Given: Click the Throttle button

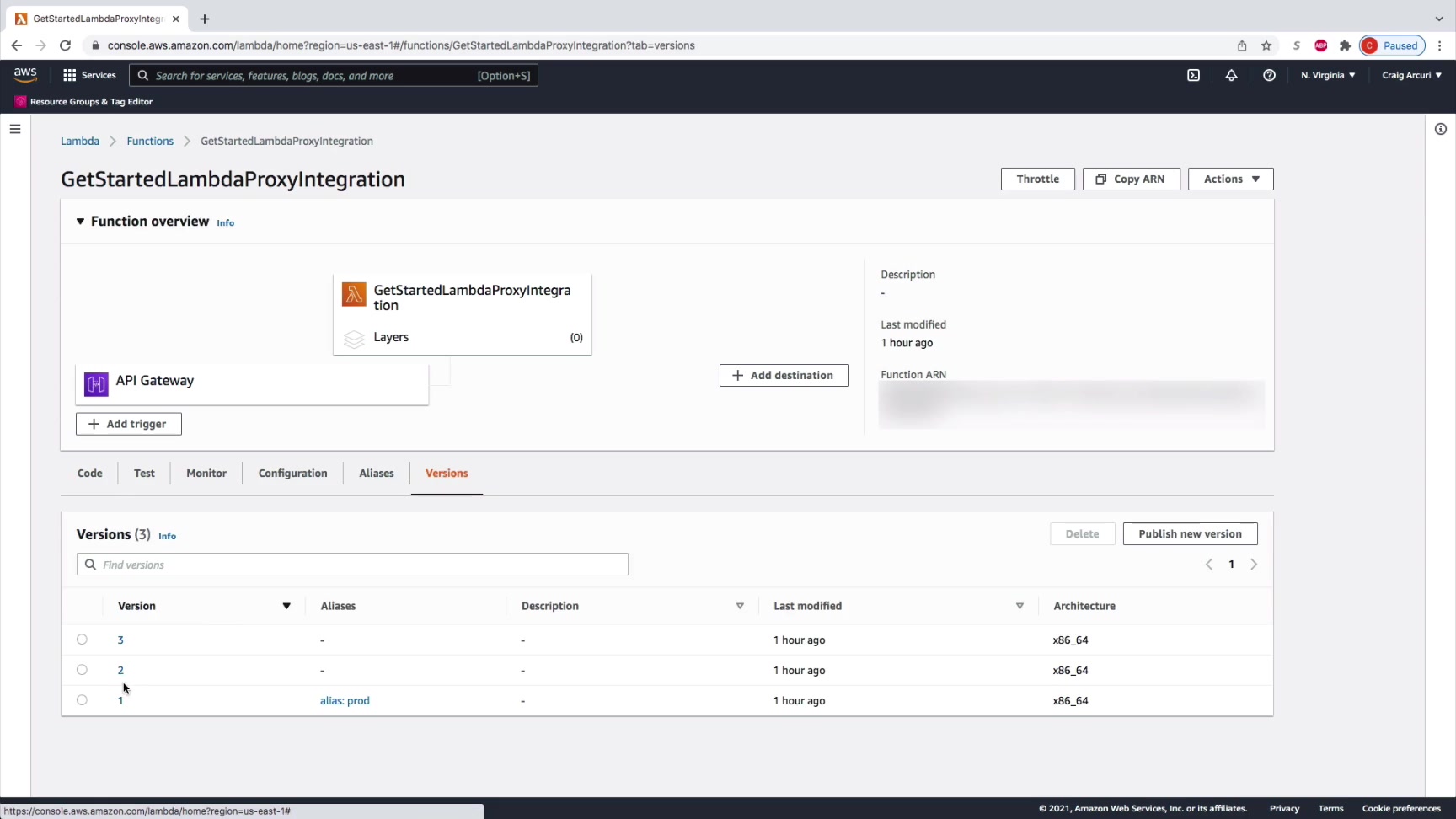Looking at the screenshot, I should (1038, 179).
